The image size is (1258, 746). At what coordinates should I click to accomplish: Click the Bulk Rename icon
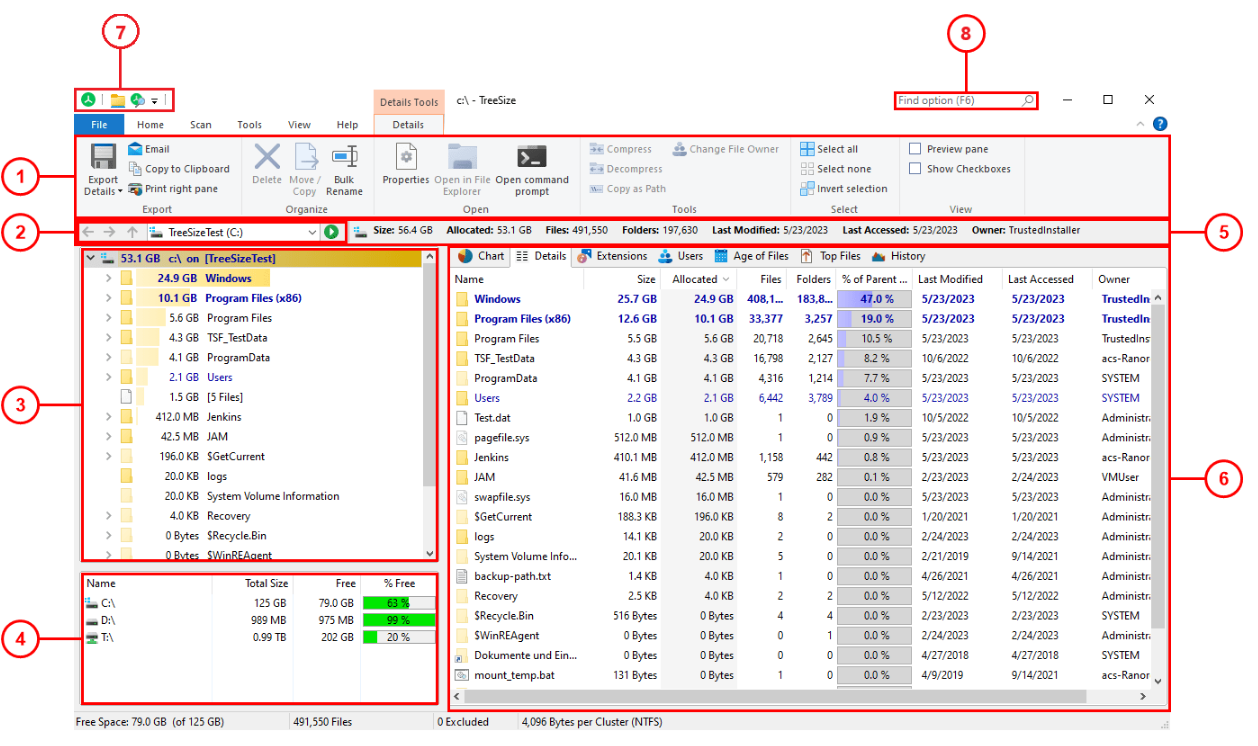pos(345,156)
